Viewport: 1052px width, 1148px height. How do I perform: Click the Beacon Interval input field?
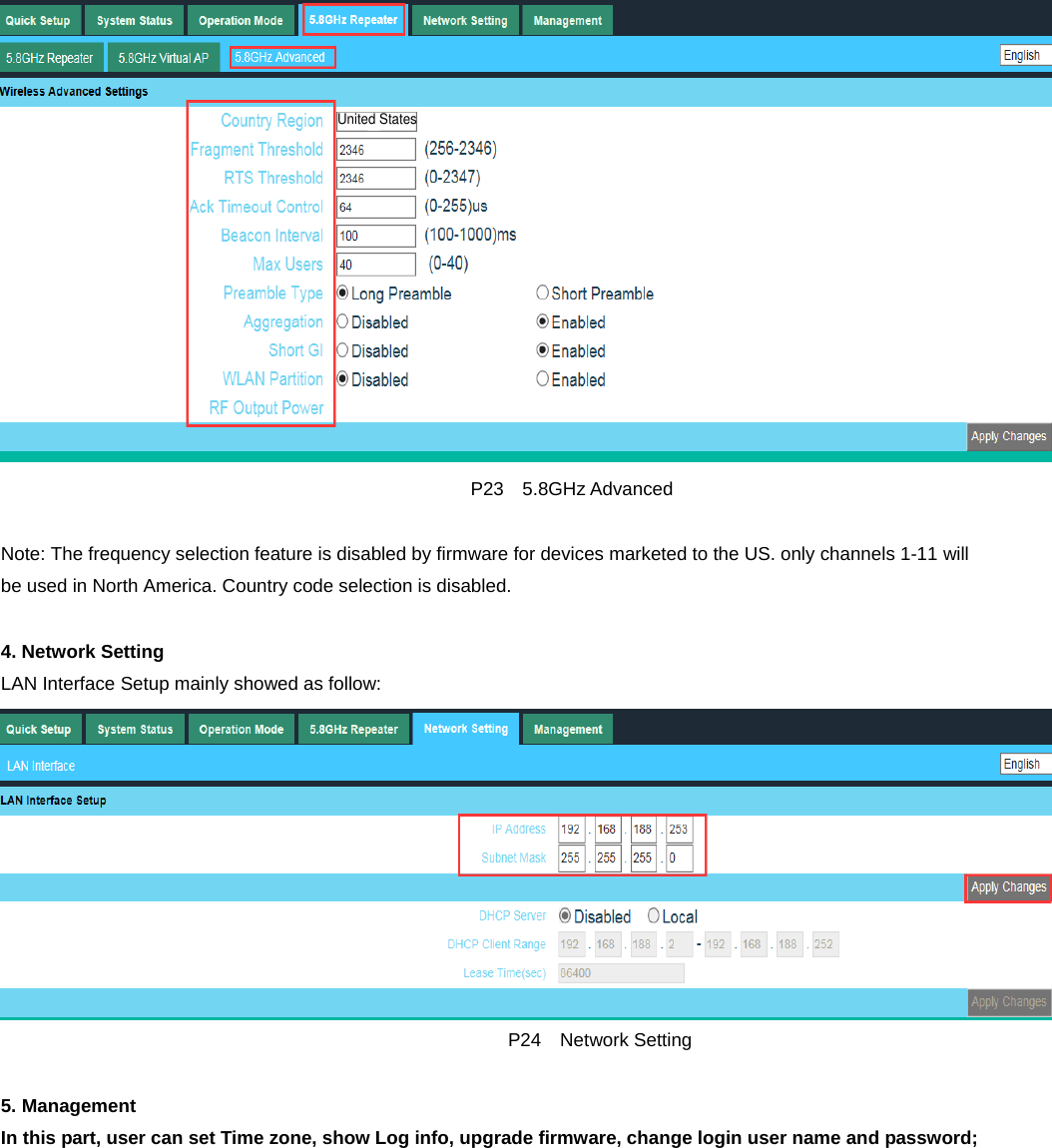click(376, 236)
